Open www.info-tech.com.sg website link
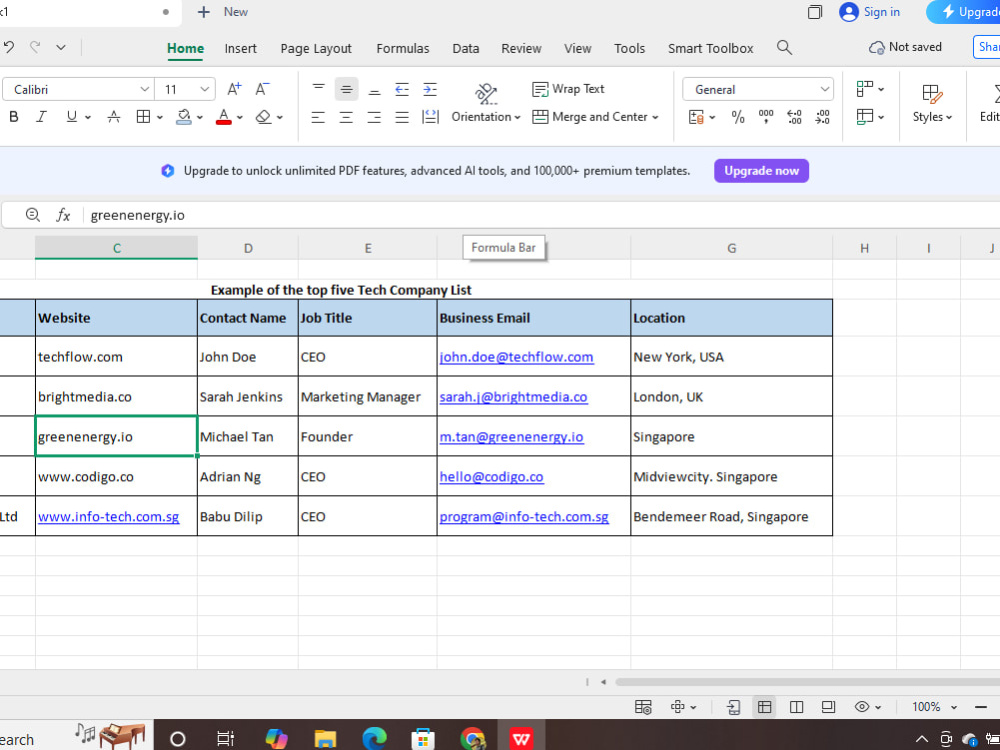The width and height of the screenshot is (1000, 750). 108,517
